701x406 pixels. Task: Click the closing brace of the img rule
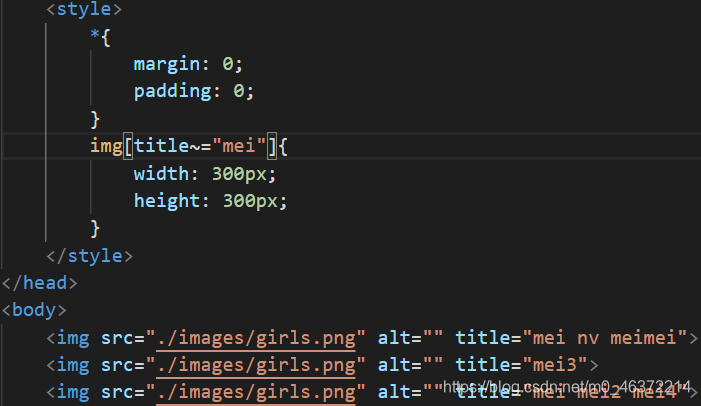click(95, 228)
